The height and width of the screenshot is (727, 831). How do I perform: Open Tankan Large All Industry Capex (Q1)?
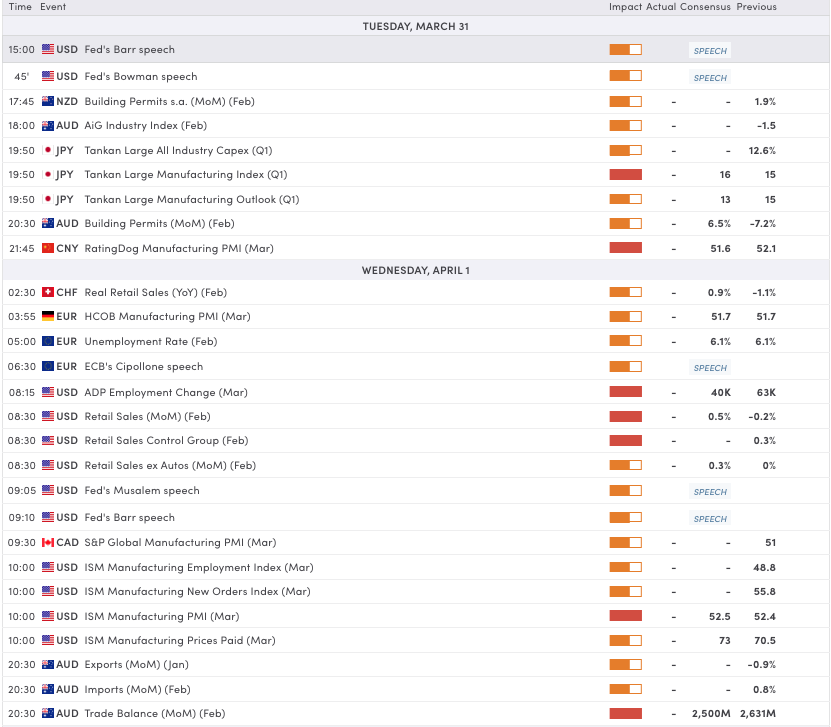pos(179,150)
